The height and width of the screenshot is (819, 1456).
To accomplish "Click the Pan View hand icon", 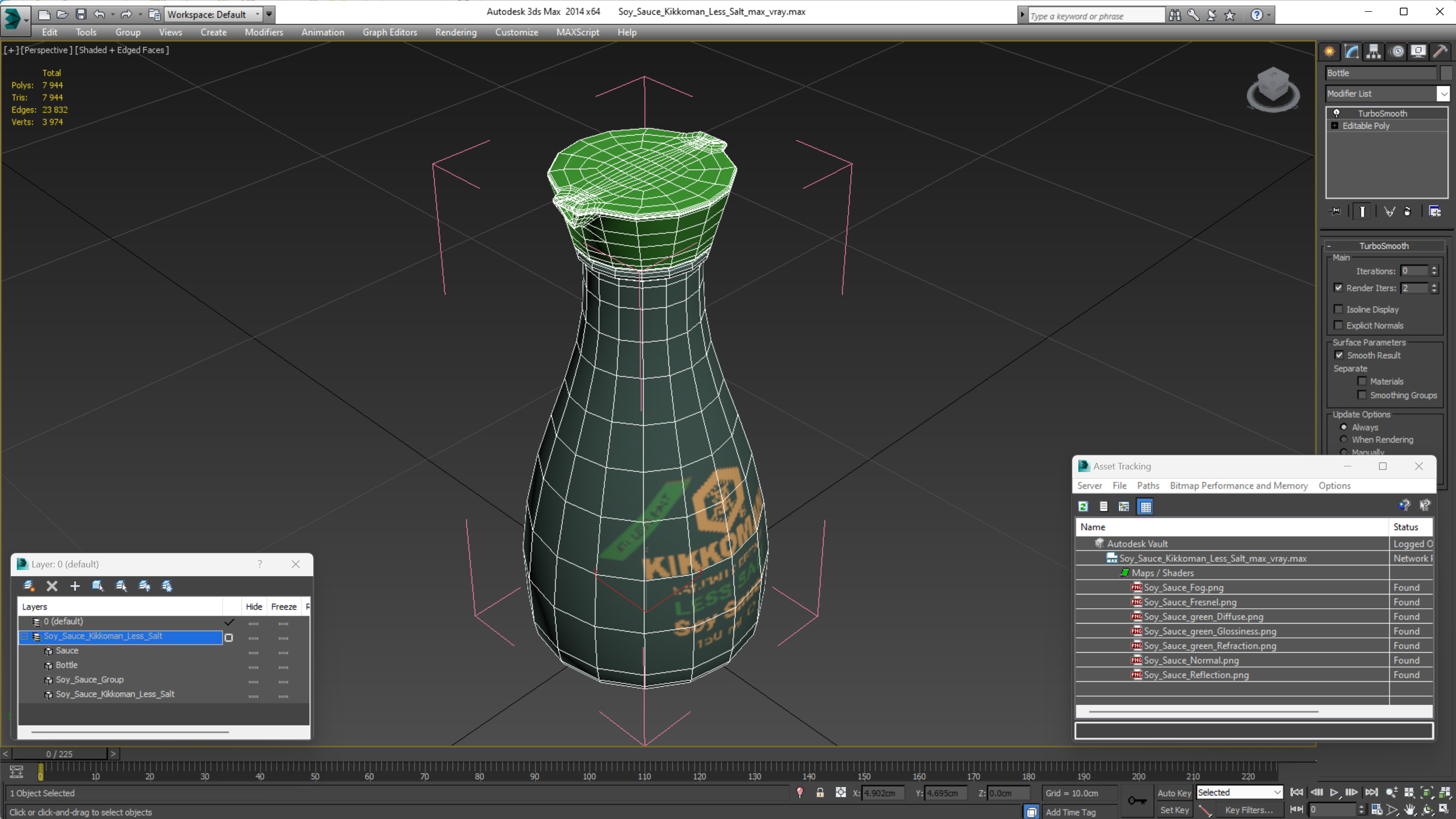I will pos(1410,810).
